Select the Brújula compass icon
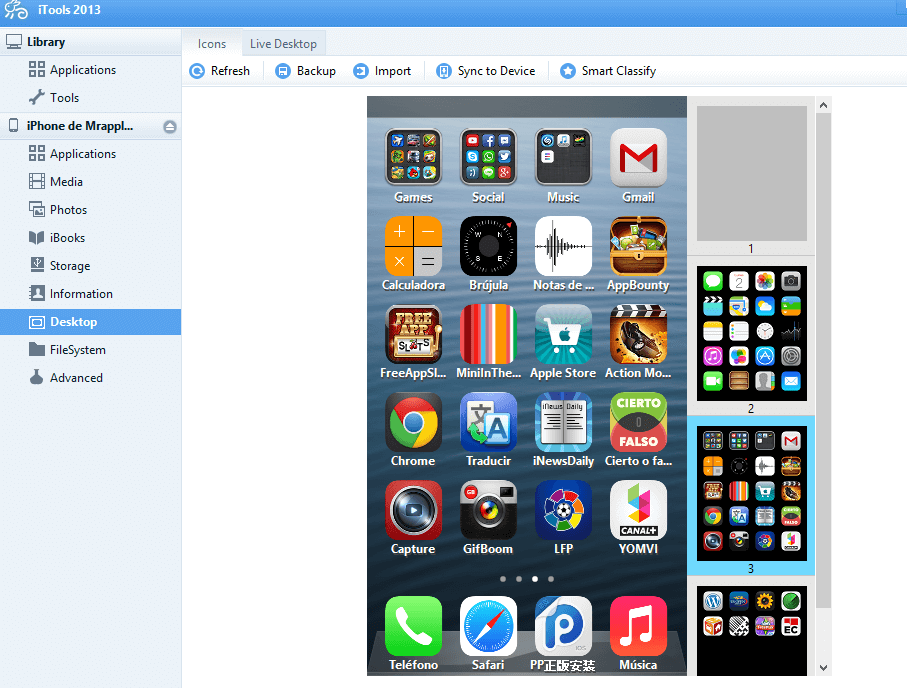 coord(488,246)
